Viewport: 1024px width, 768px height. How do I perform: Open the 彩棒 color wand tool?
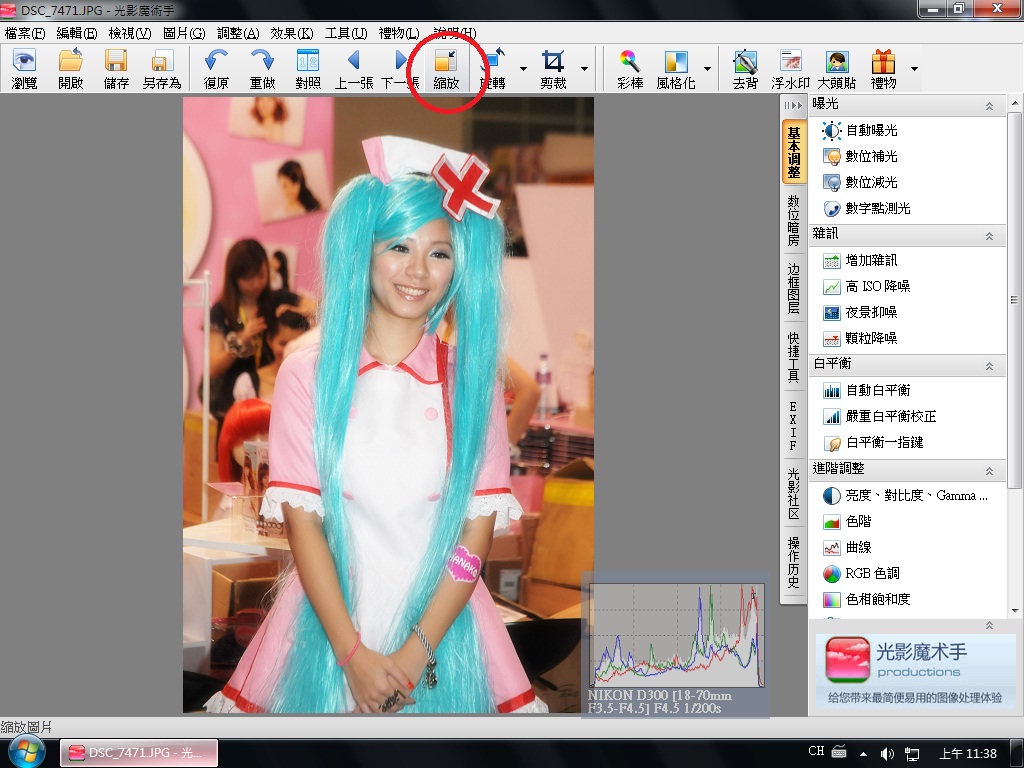[630, 69]
